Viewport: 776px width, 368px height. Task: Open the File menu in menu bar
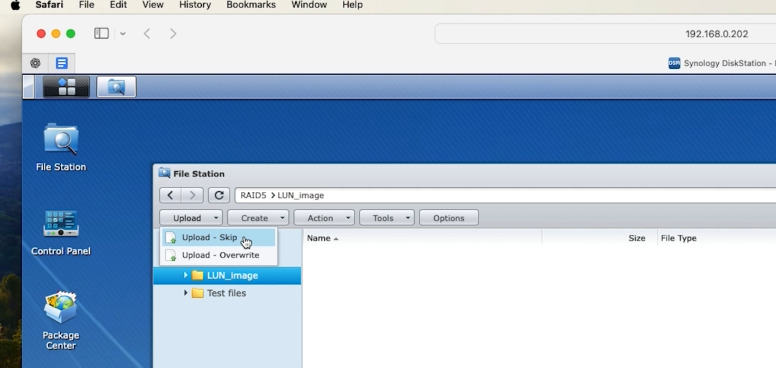coord(87,5)
